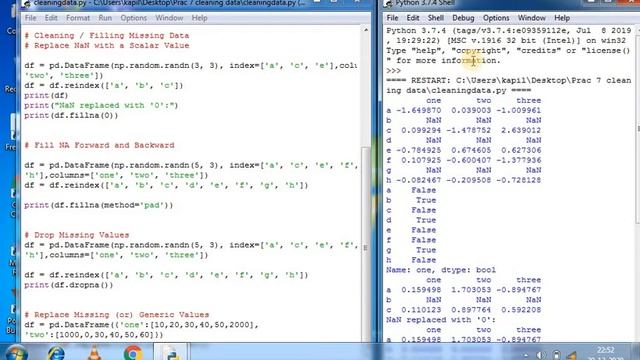Image resolution: width=640 pixels, height=360 pixels.
Task: Click Shell row 'c 0.110123 0.897764'
Action: tap(464, 310)
